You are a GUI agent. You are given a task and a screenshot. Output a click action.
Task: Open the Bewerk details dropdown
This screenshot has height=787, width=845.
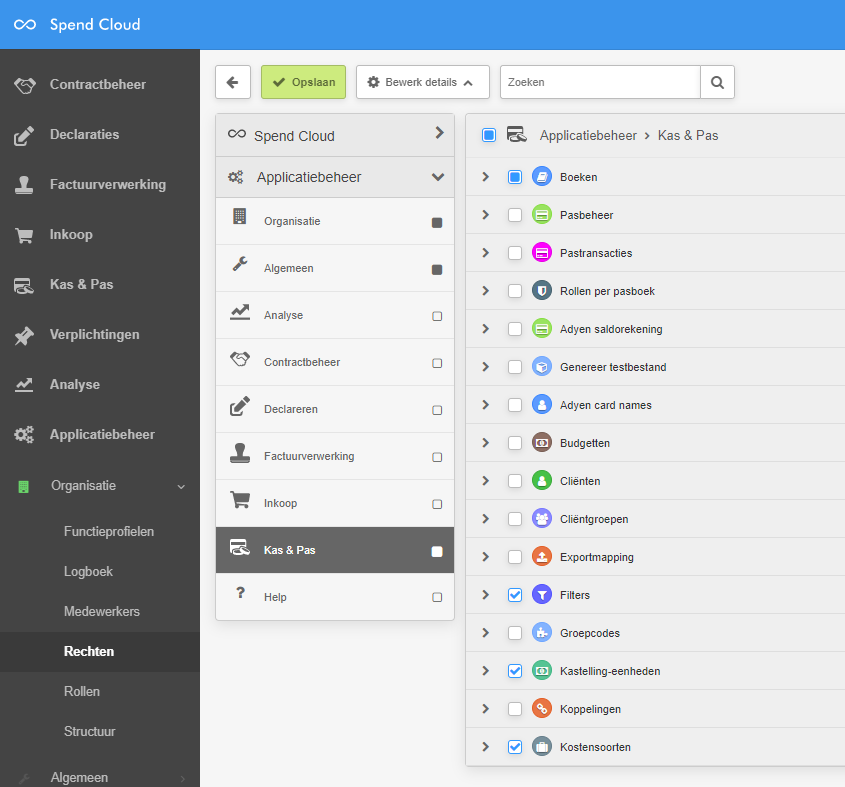[422, 82]
